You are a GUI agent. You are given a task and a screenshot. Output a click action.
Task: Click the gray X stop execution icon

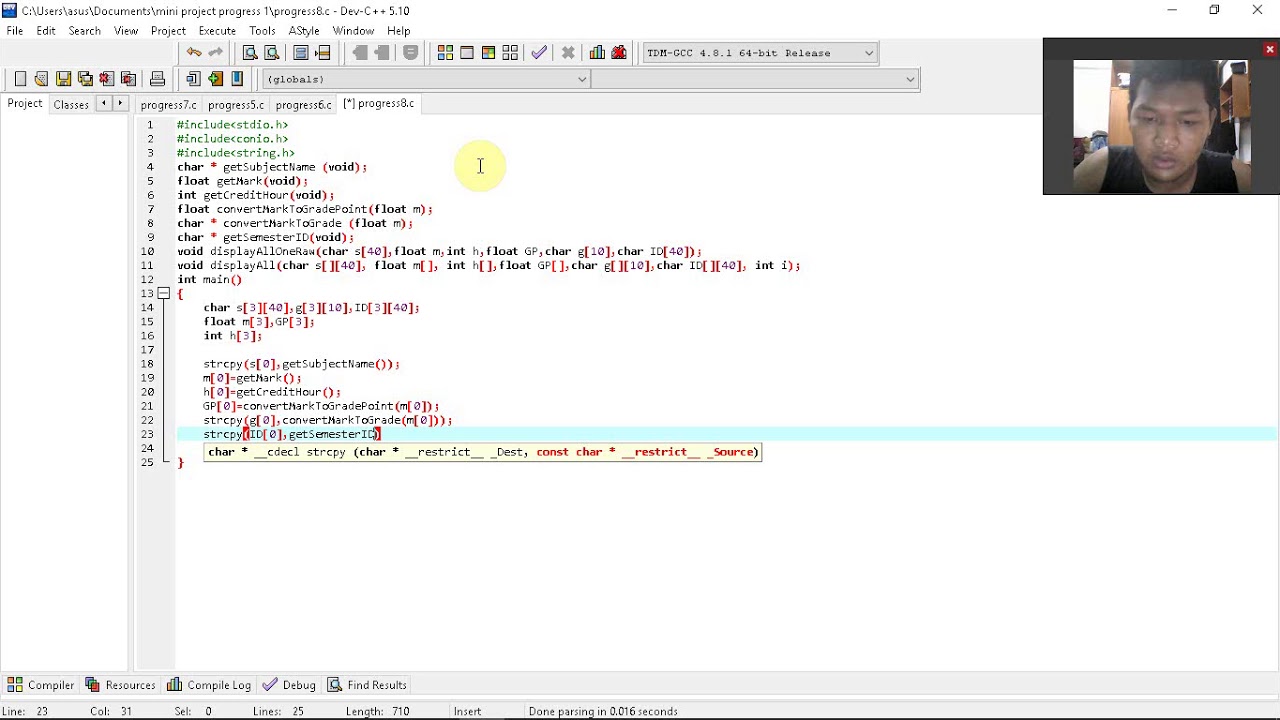pos(568,53)
